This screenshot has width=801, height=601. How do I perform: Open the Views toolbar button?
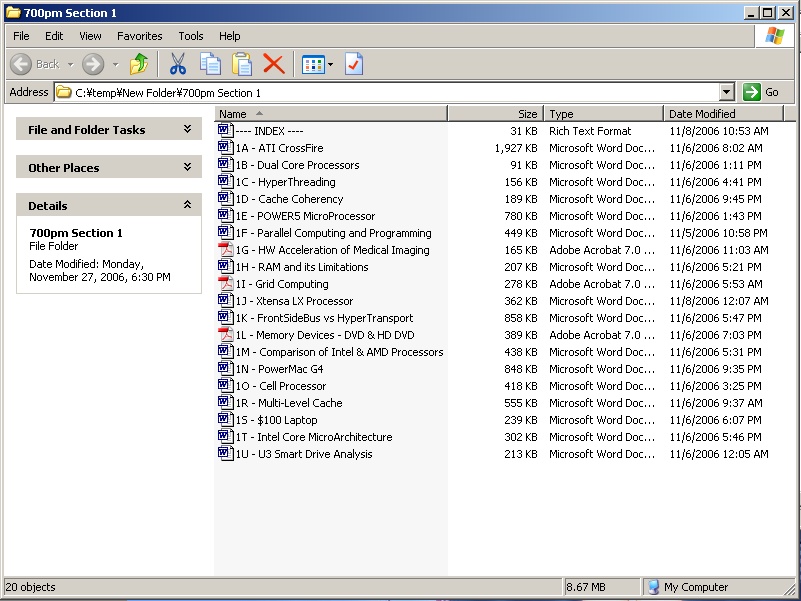tap(313, 64)
